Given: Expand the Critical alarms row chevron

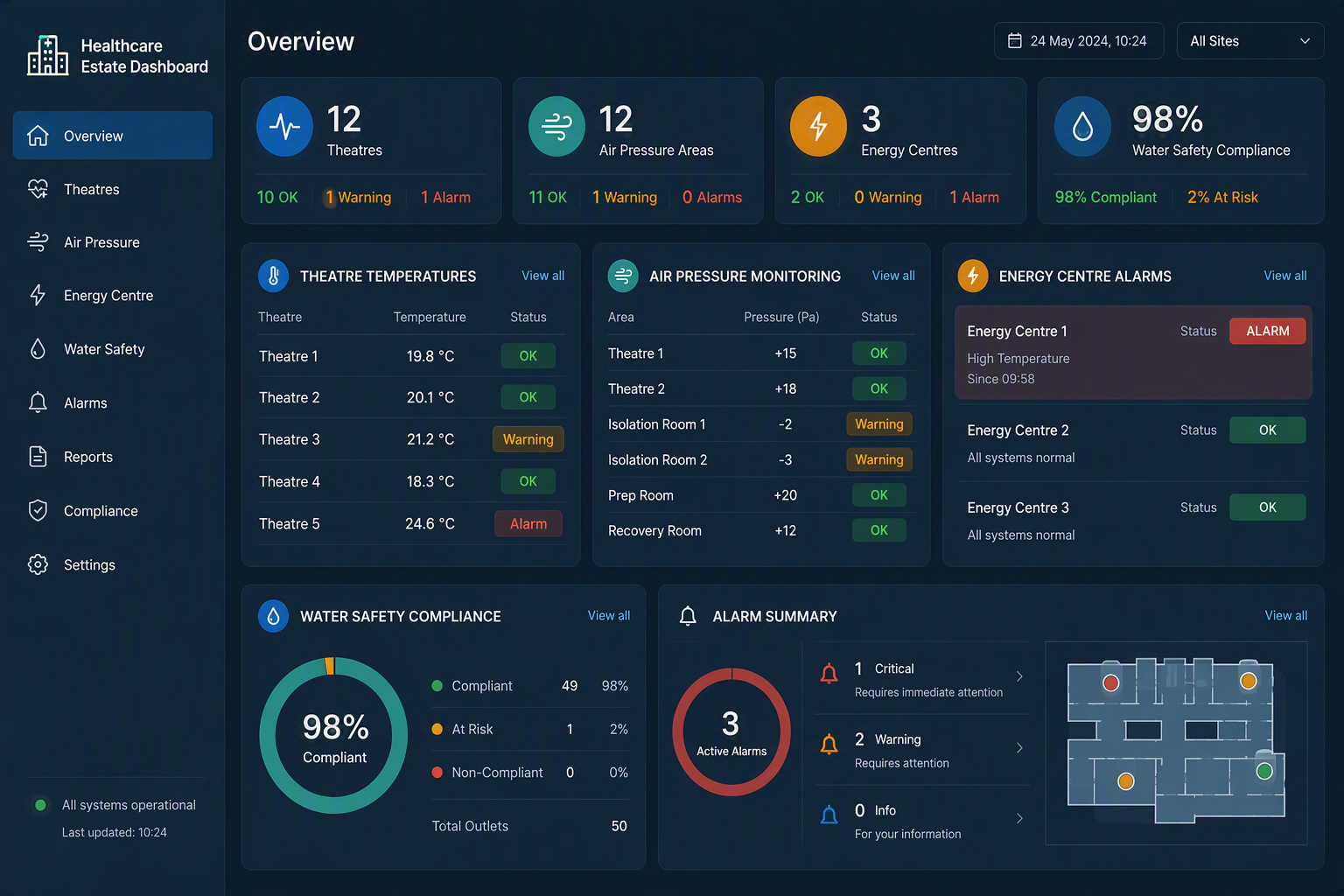Looking at the screenshot, I should tap(1019, 676).
